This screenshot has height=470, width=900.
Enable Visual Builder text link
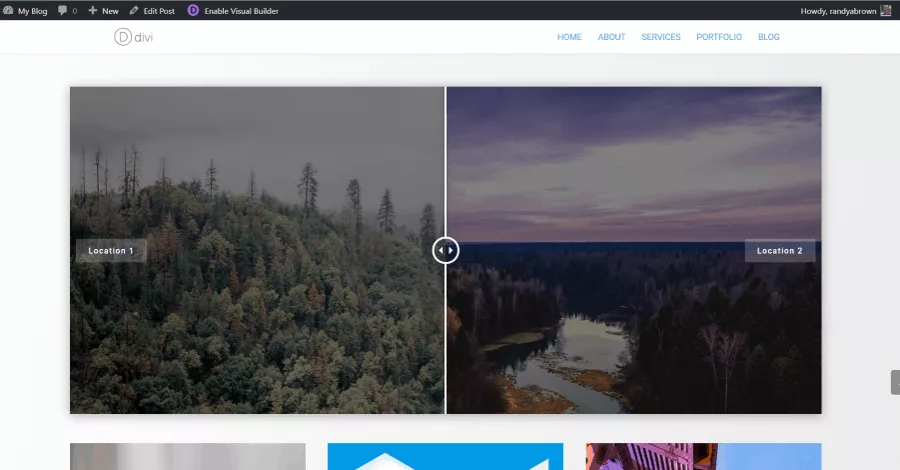242,11
